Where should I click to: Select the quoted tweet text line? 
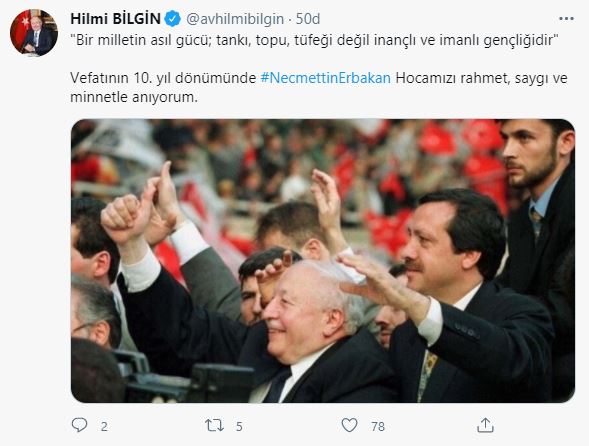pos(315,40)
